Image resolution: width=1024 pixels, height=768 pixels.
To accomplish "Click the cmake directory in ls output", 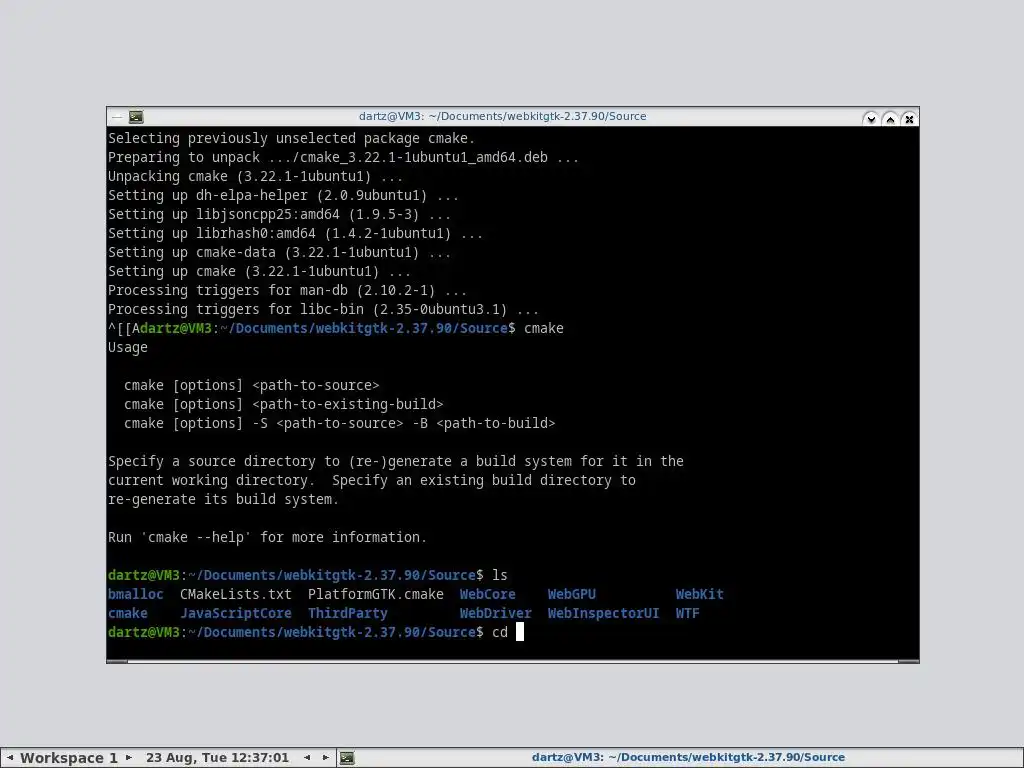I will pos(128,613).
